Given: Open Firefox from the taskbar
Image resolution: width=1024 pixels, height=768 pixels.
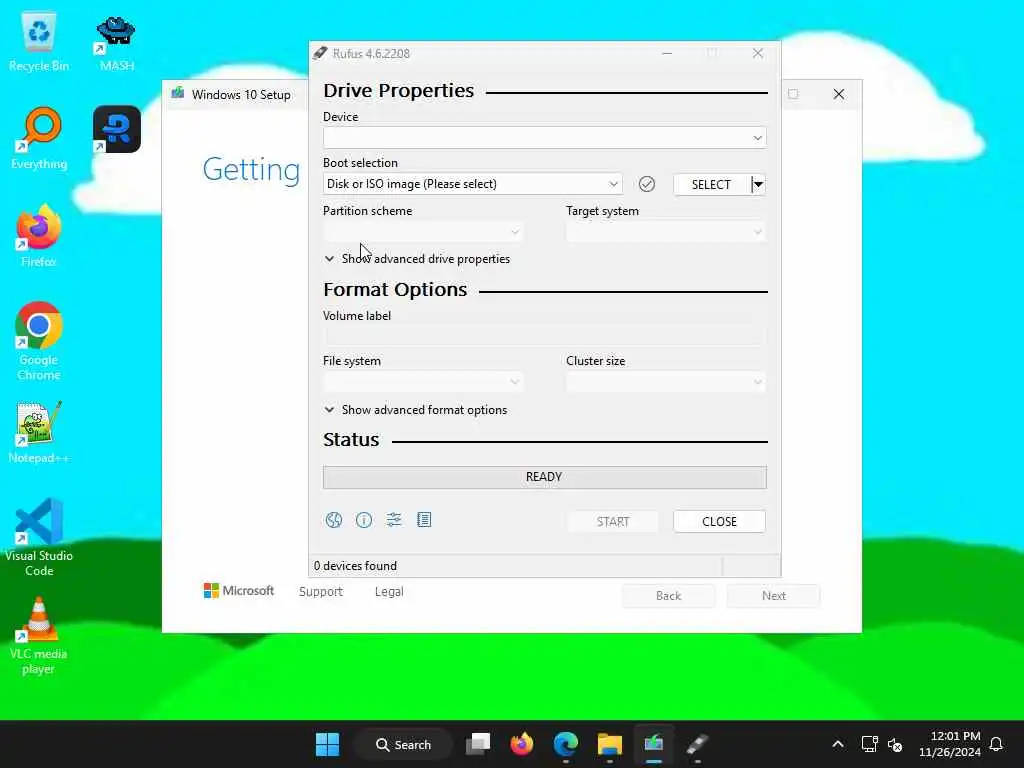Looking at the screenshot, I should 522,744.
